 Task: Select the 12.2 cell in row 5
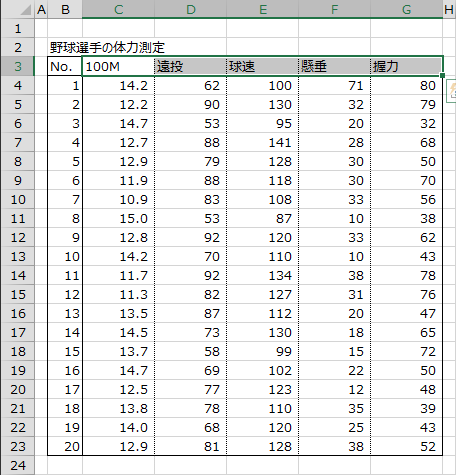tap(118, 104)
